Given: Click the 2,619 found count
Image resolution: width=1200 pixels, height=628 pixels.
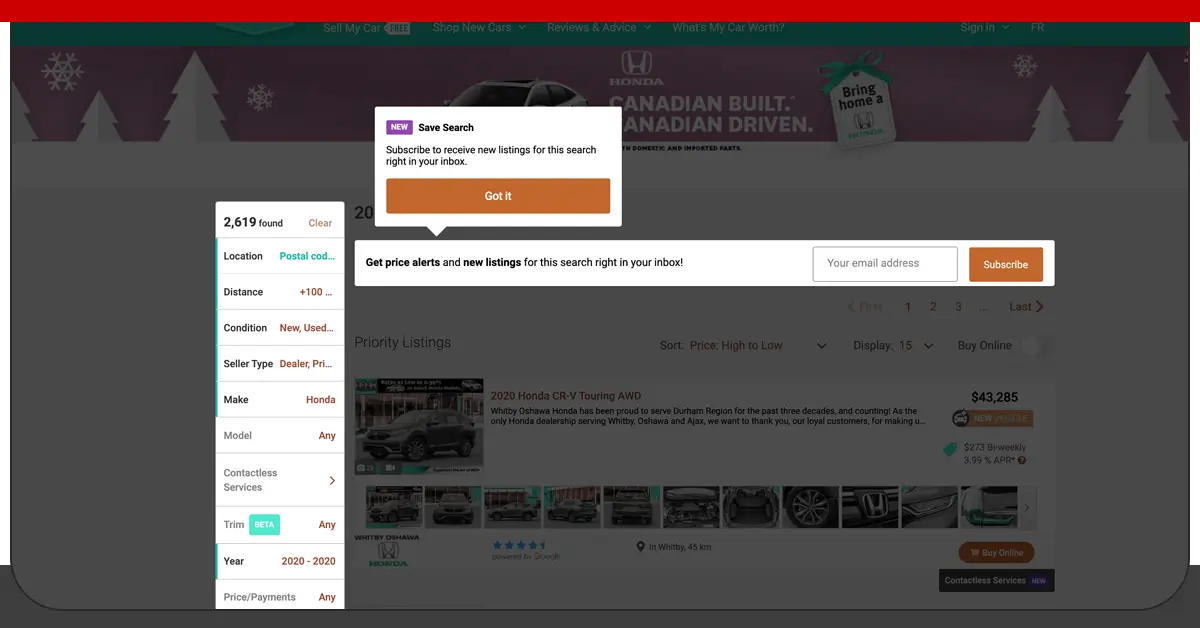Looking at the screenshot, I should point(253,223).
